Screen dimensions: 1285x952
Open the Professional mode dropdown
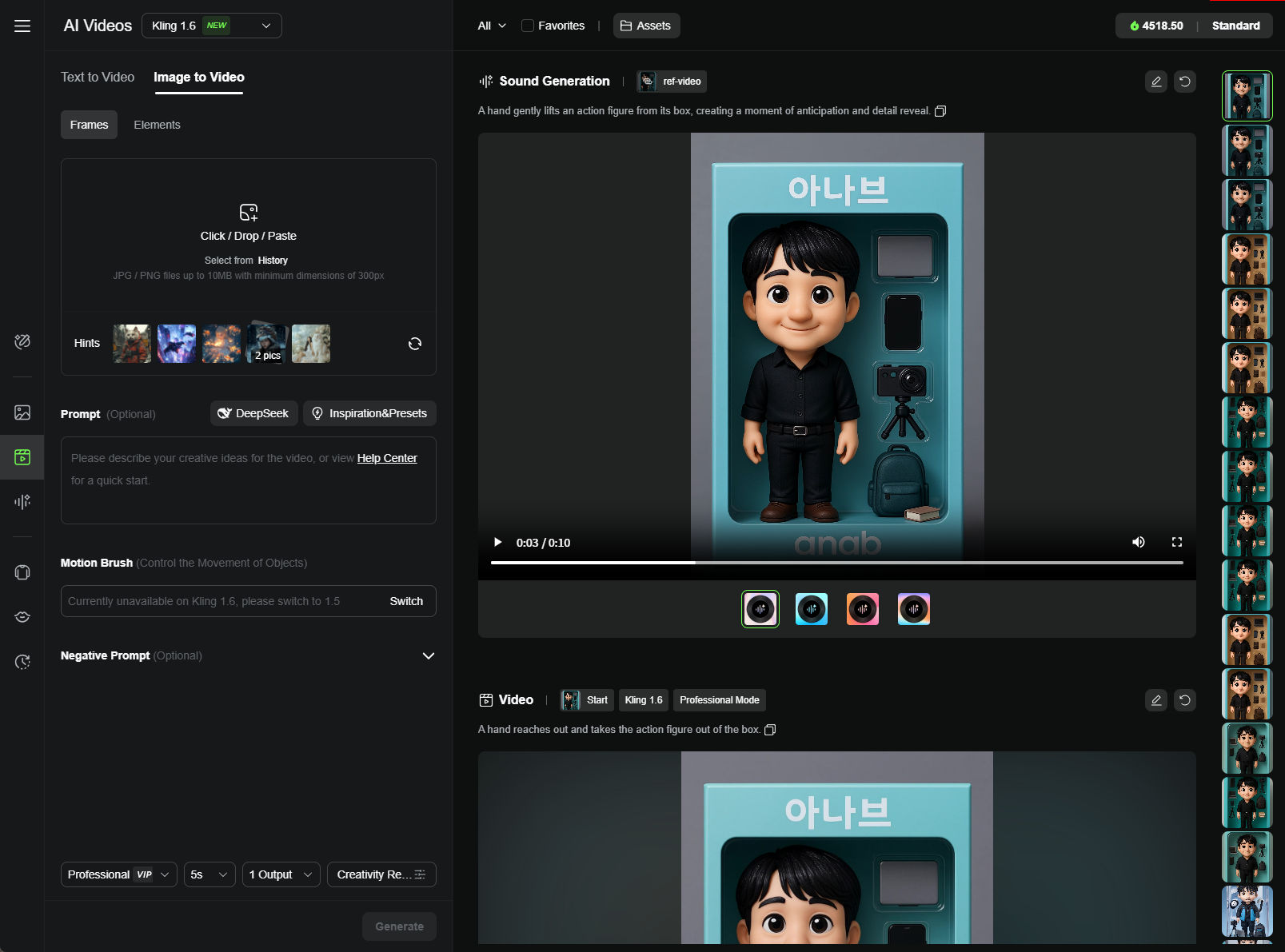click(x=119, y=874)
